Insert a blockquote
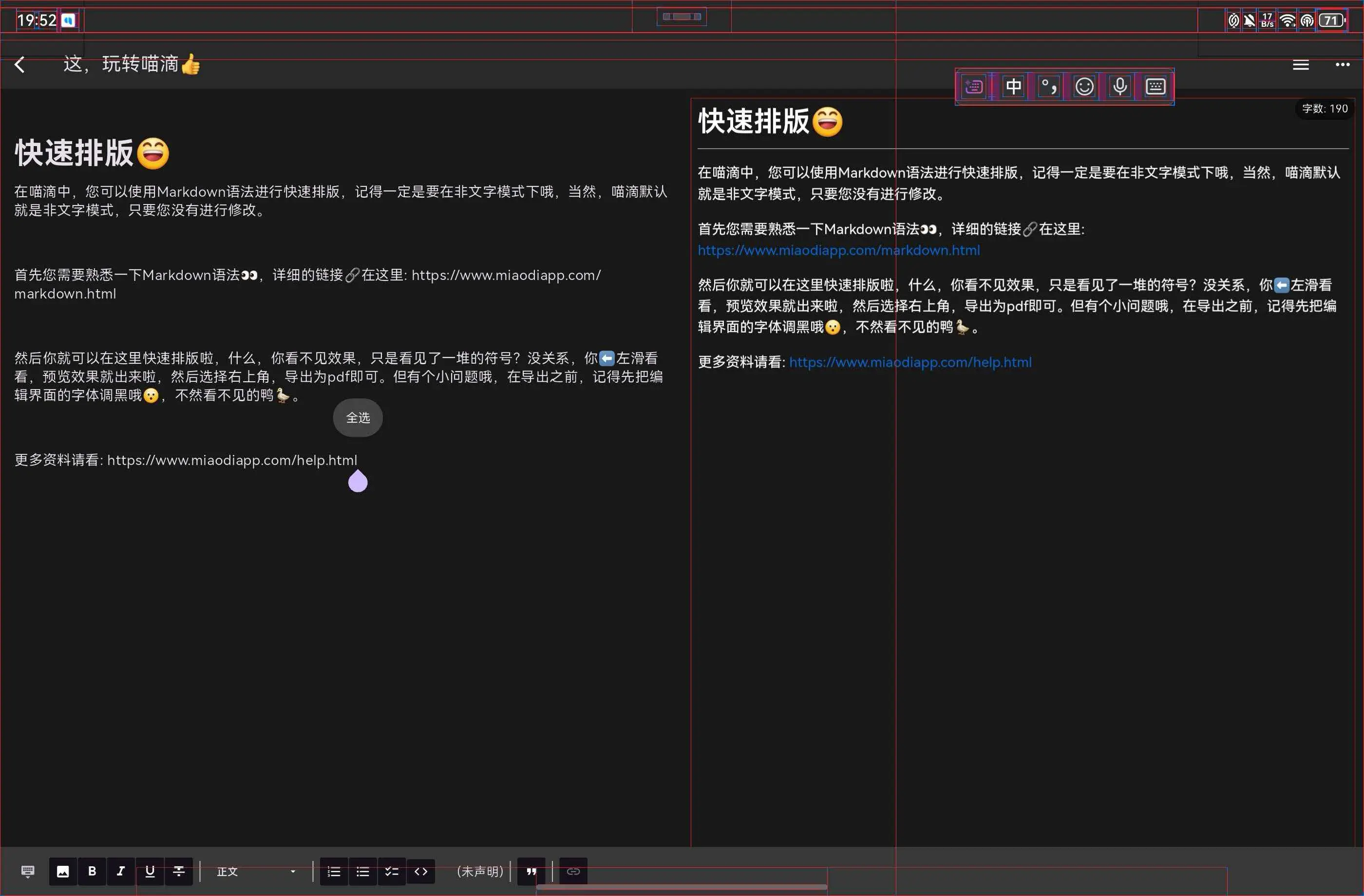 coord(531,871)
